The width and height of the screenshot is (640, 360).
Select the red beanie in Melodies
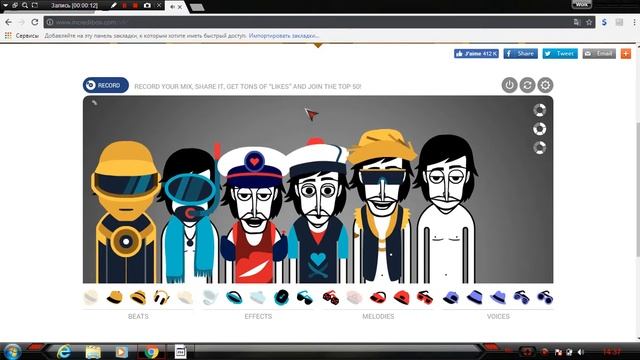pyautogui.click(x=402, y=298)
